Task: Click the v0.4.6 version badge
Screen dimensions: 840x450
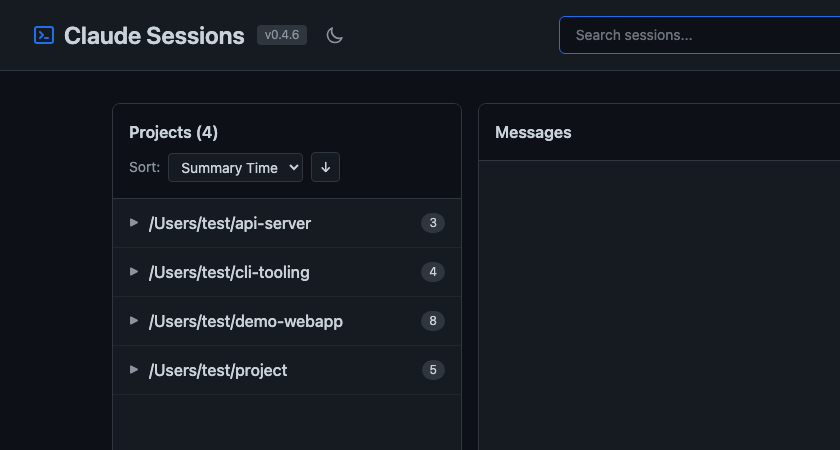Action: pyautogui.click(x=282, y=35)
